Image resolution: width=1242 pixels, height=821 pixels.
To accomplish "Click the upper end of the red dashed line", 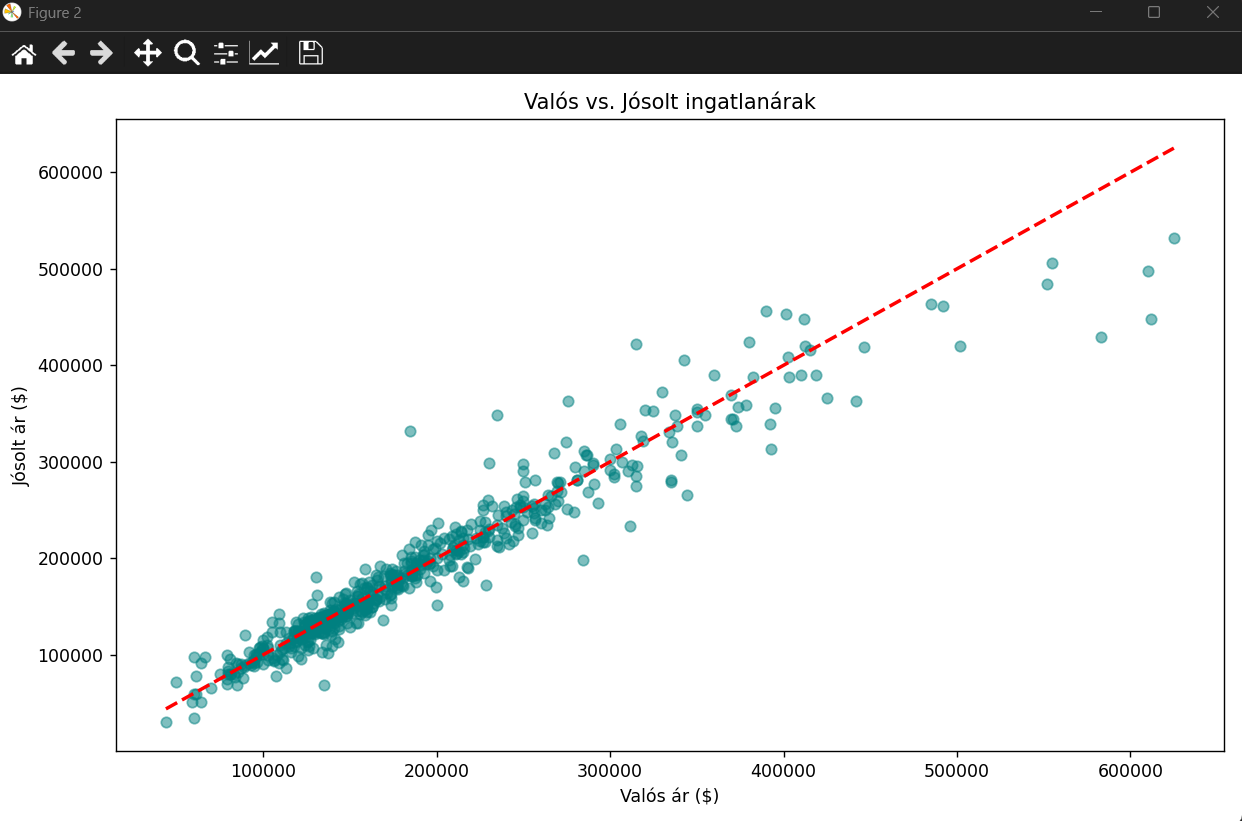I will click(x=1172, y=148).
